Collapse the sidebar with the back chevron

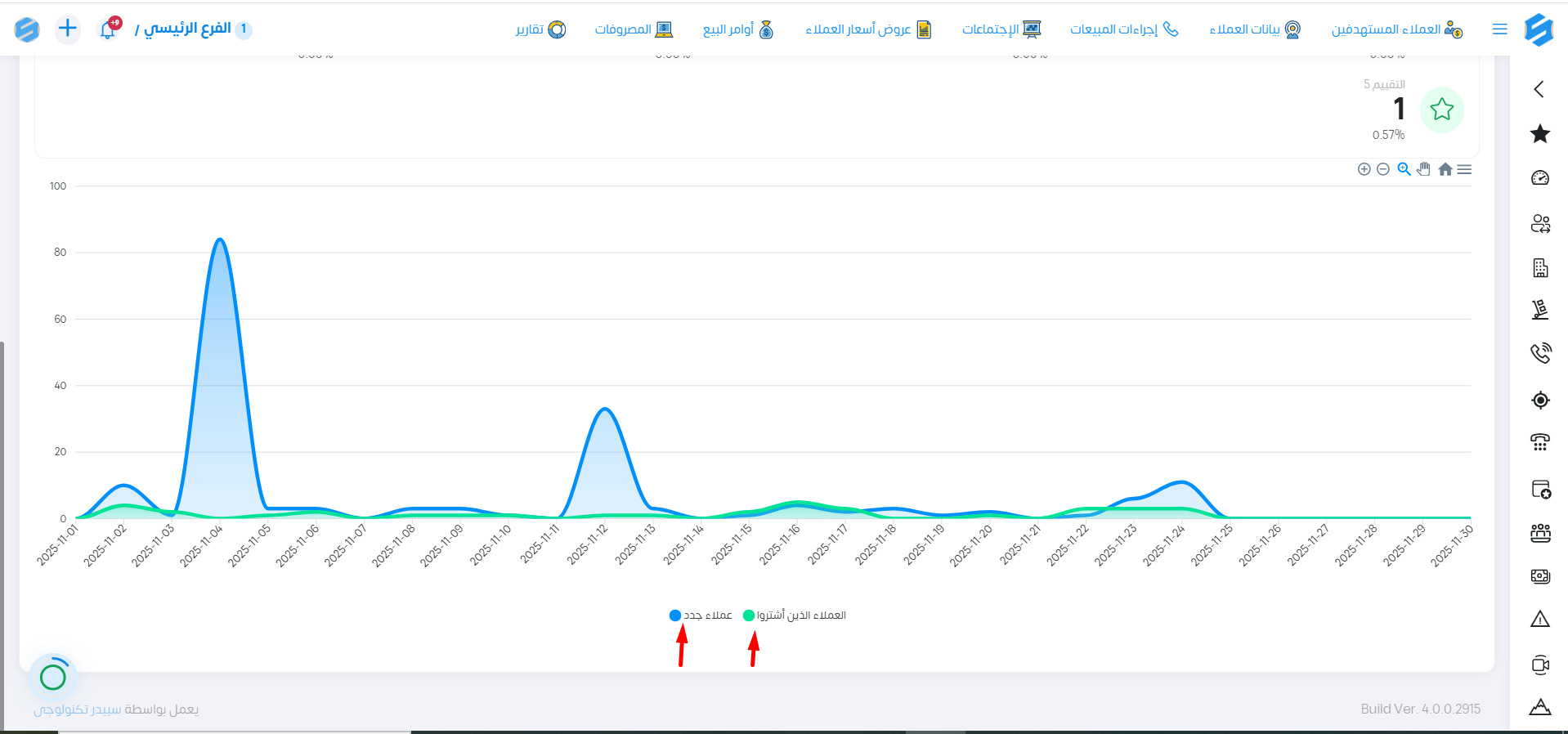(1539, 89)
